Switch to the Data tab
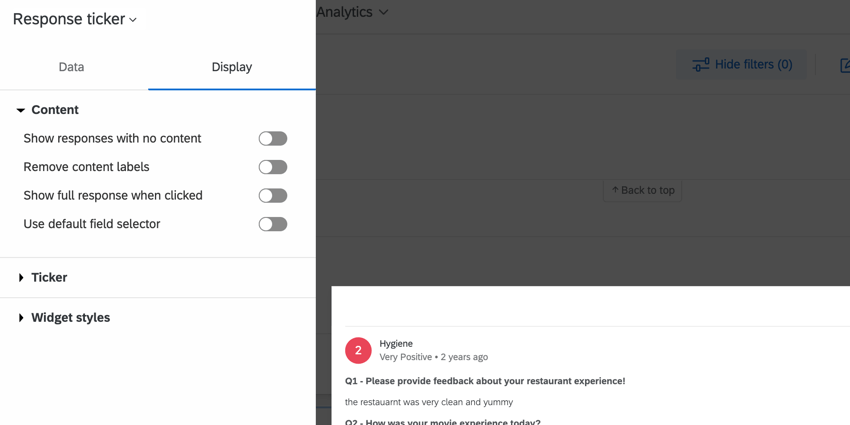Screen dimensions: 850x425 (72, 67)
